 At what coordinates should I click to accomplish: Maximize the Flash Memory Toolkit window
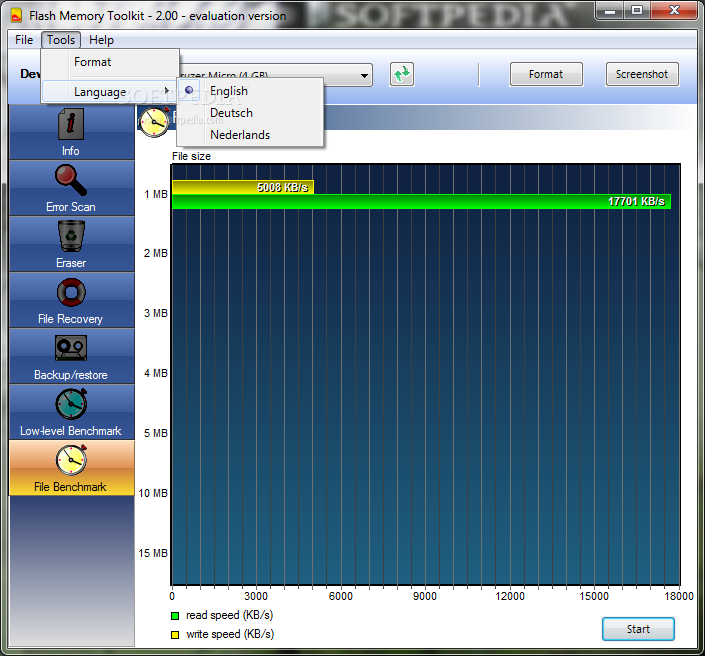point(637,10)
